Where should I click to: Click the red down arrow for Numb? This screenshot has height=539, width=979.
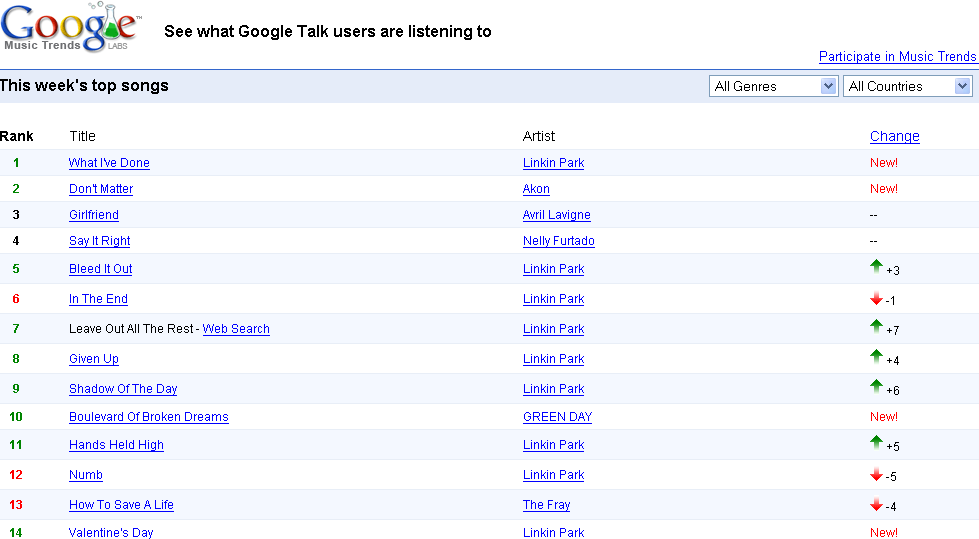pyautogui.click(x=877, y=475)
